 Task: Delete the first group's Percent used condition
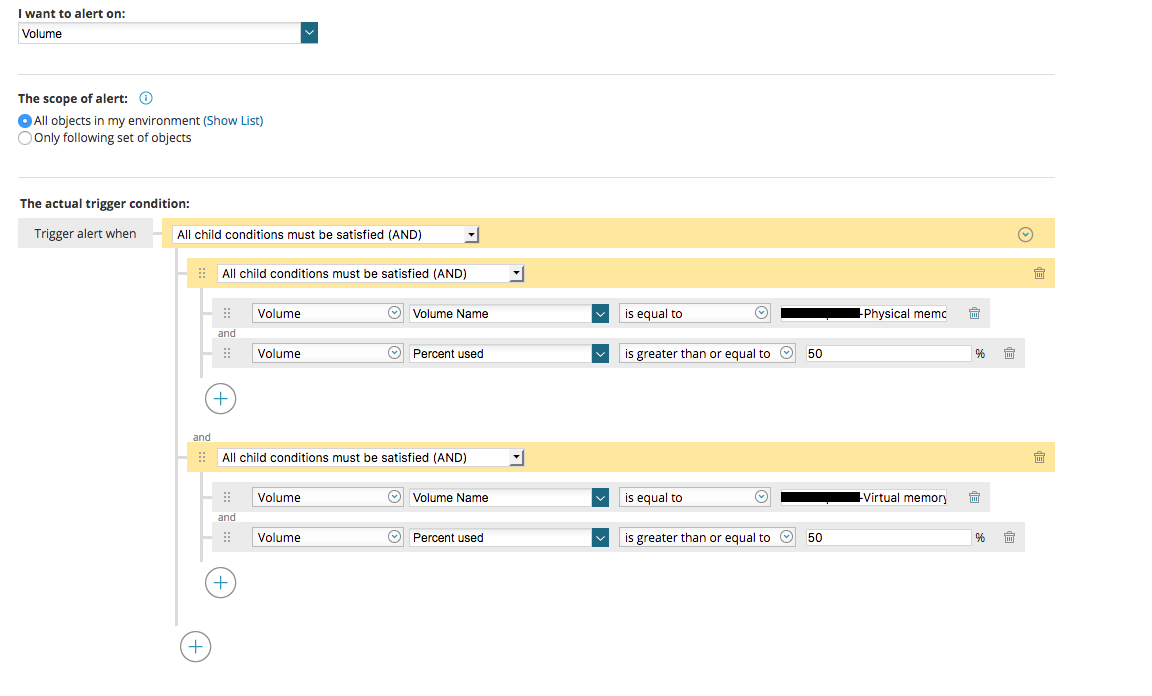(x=1009, y=354)
